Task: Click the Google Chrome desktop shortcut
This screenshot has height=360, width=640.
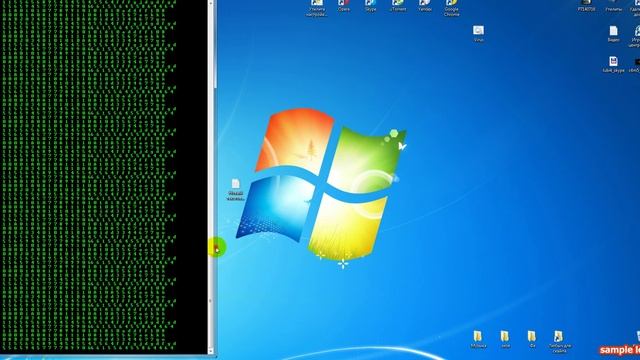Action: 451,8
